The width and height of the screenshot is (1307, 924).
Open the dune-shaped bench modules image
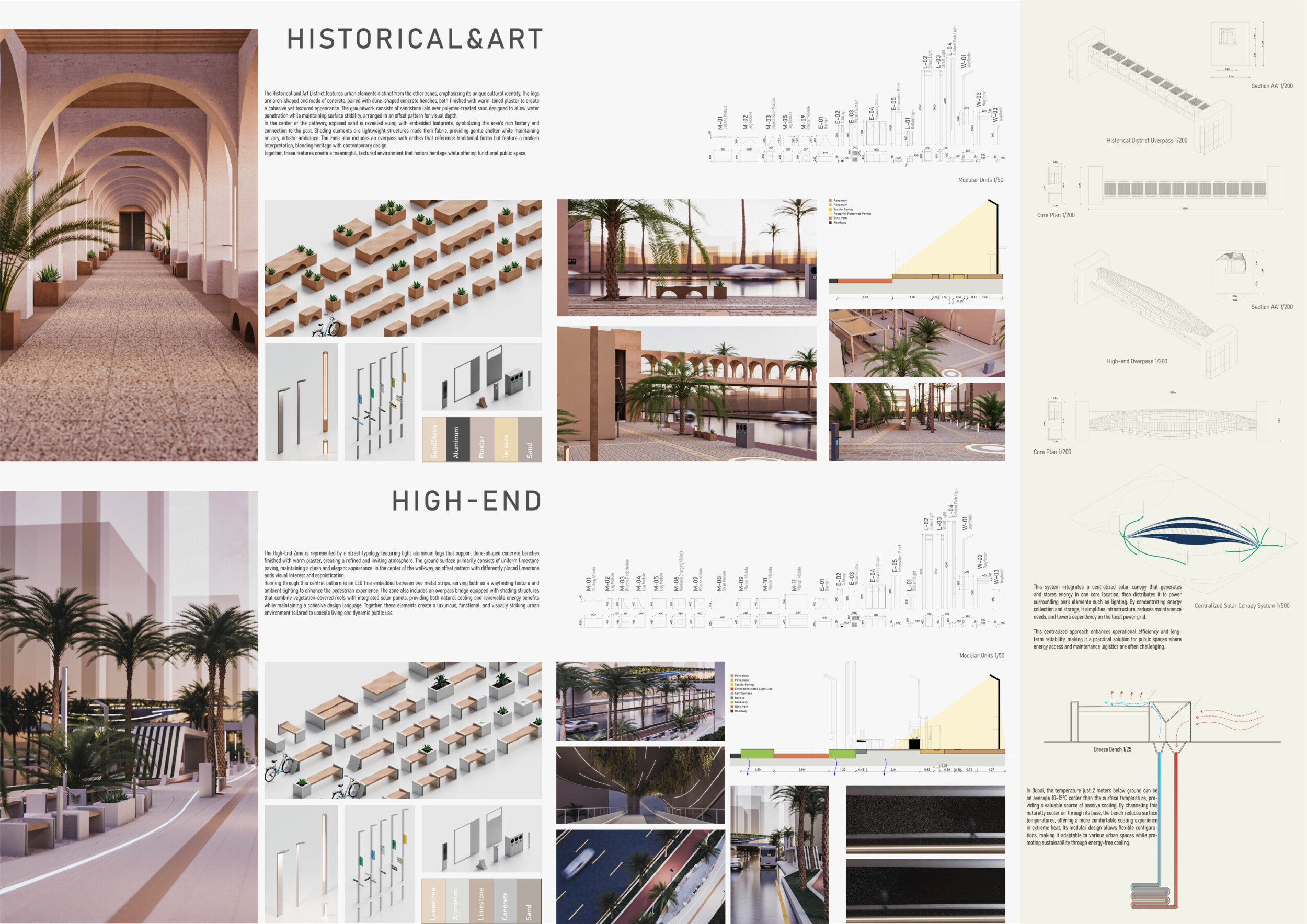click(x=403, y=268)
